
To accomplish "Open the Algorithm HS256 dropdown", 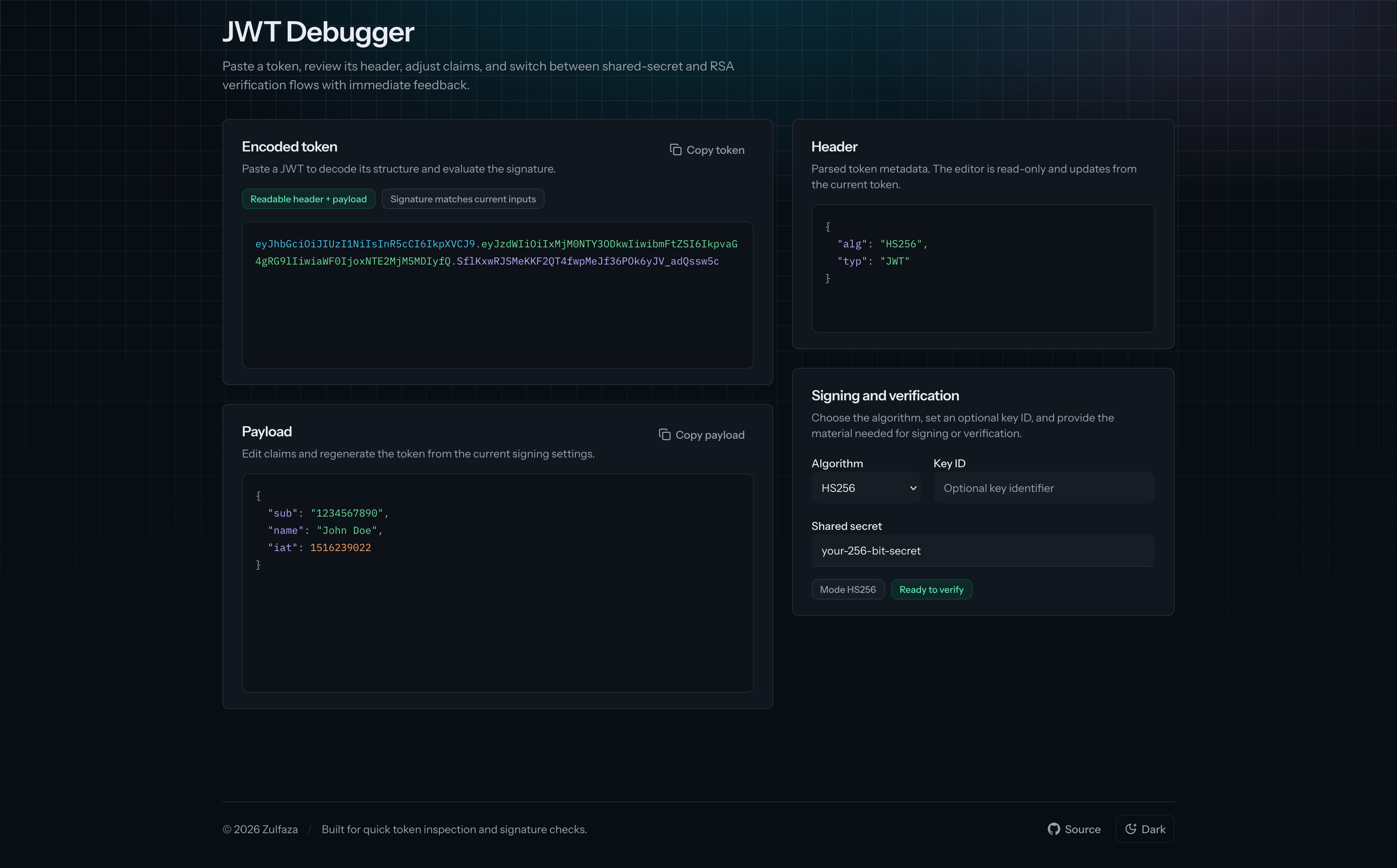I will pyautogui.click(x=865, y=488).
